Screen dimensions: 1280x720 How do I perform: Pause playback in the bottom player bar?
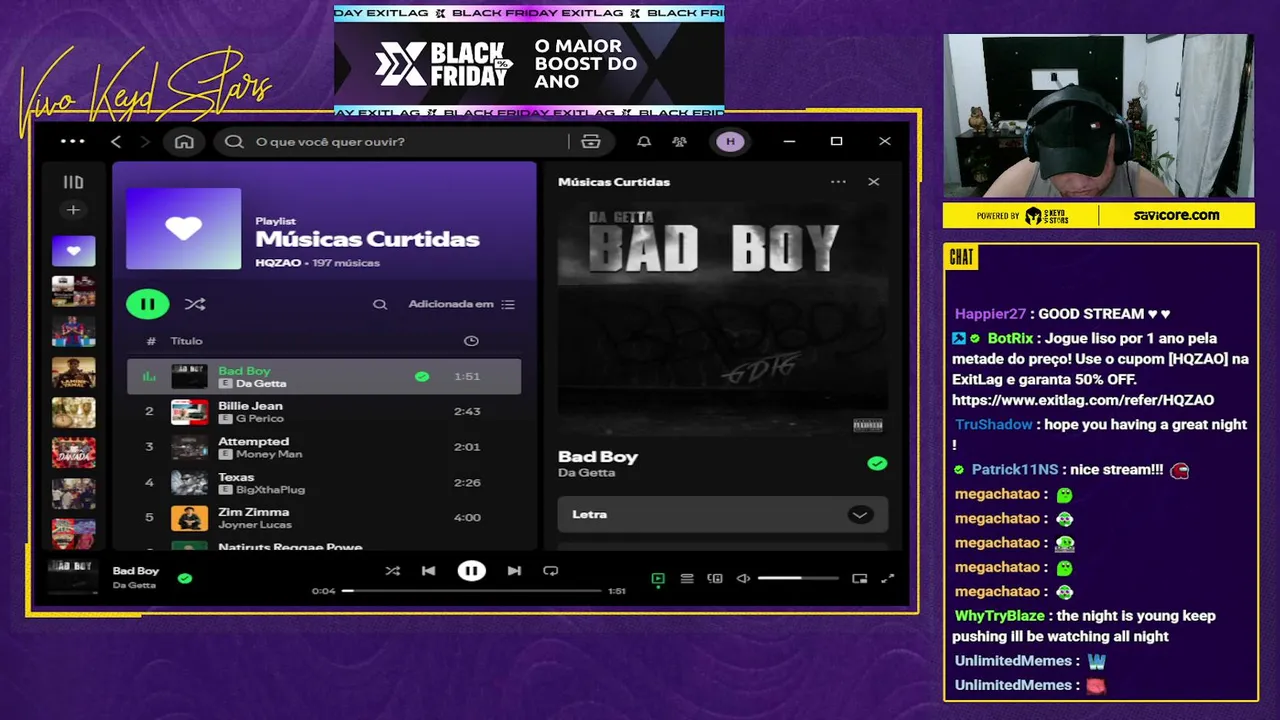(471, 571)
